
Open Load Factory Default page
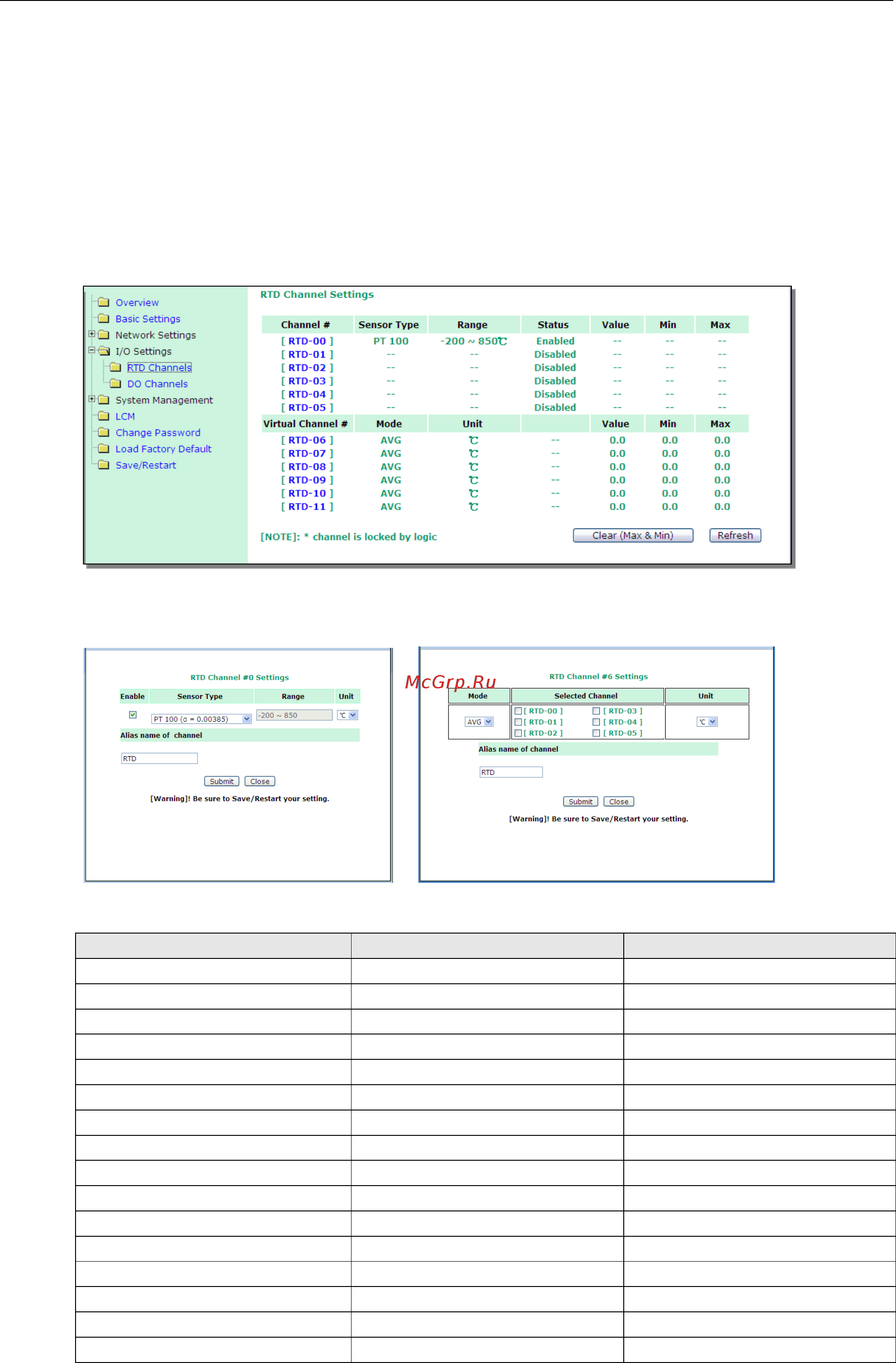pyautogui.click(x=163, y=449)
